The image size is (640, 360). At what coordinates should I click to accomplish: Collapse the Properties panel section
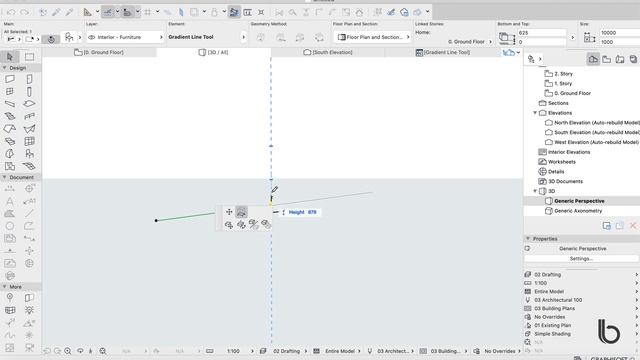coord(528,238)
